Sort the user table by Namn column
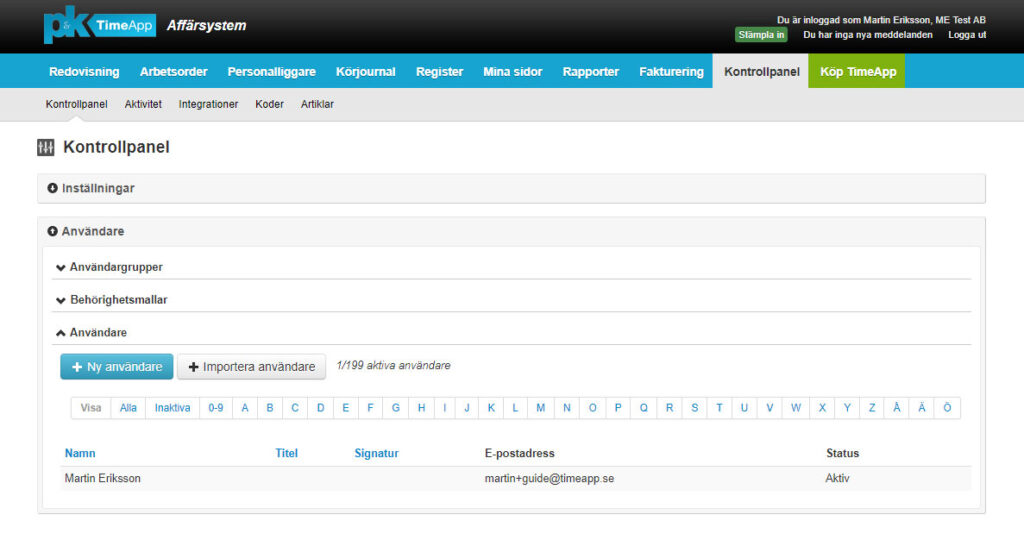This screenshot has width=1024, height=546. (80, 453)
